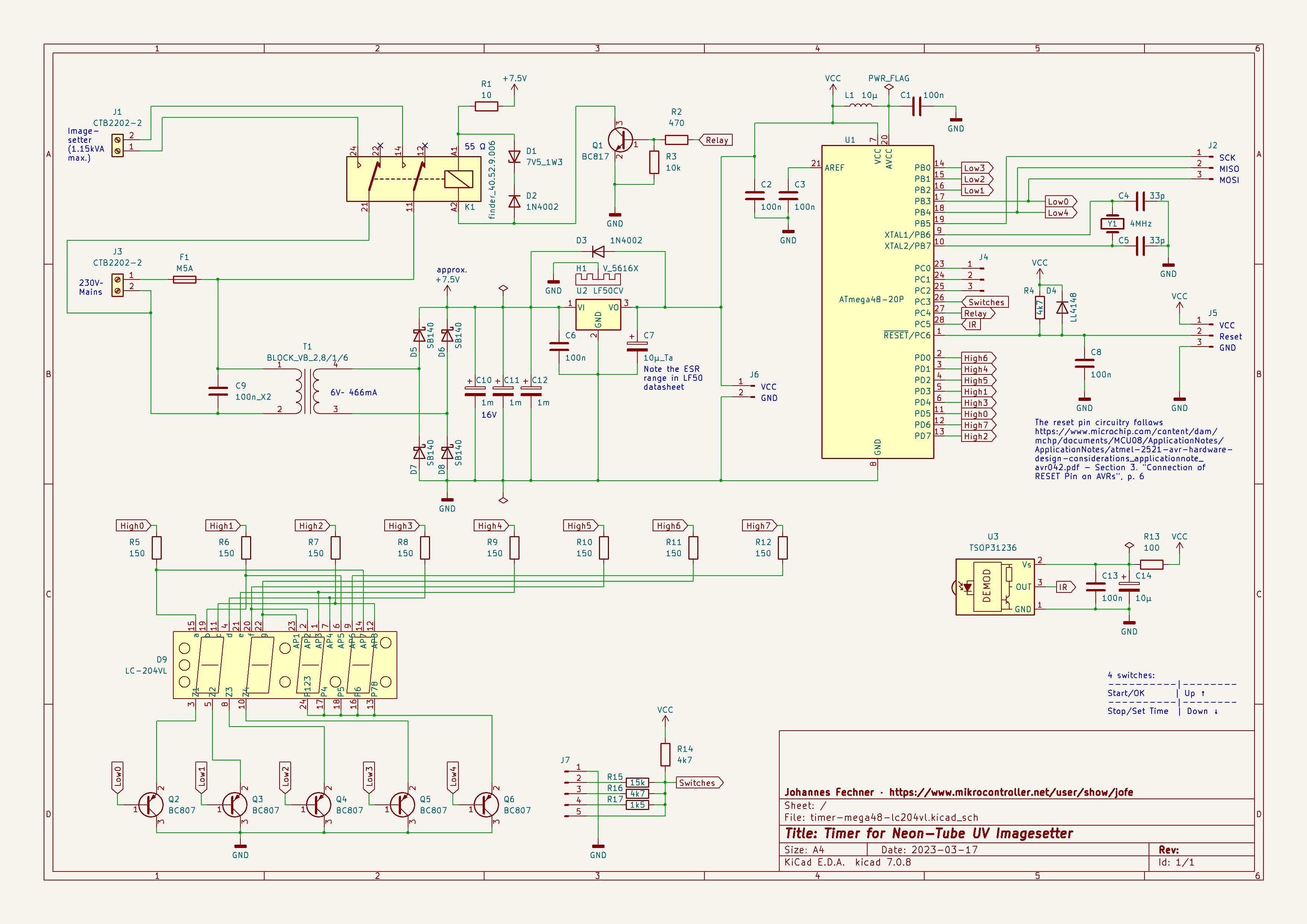The image size is (1307, 924).
Task: Select the 'Date: 2023-03-17' field
Action: coord(929,849)
